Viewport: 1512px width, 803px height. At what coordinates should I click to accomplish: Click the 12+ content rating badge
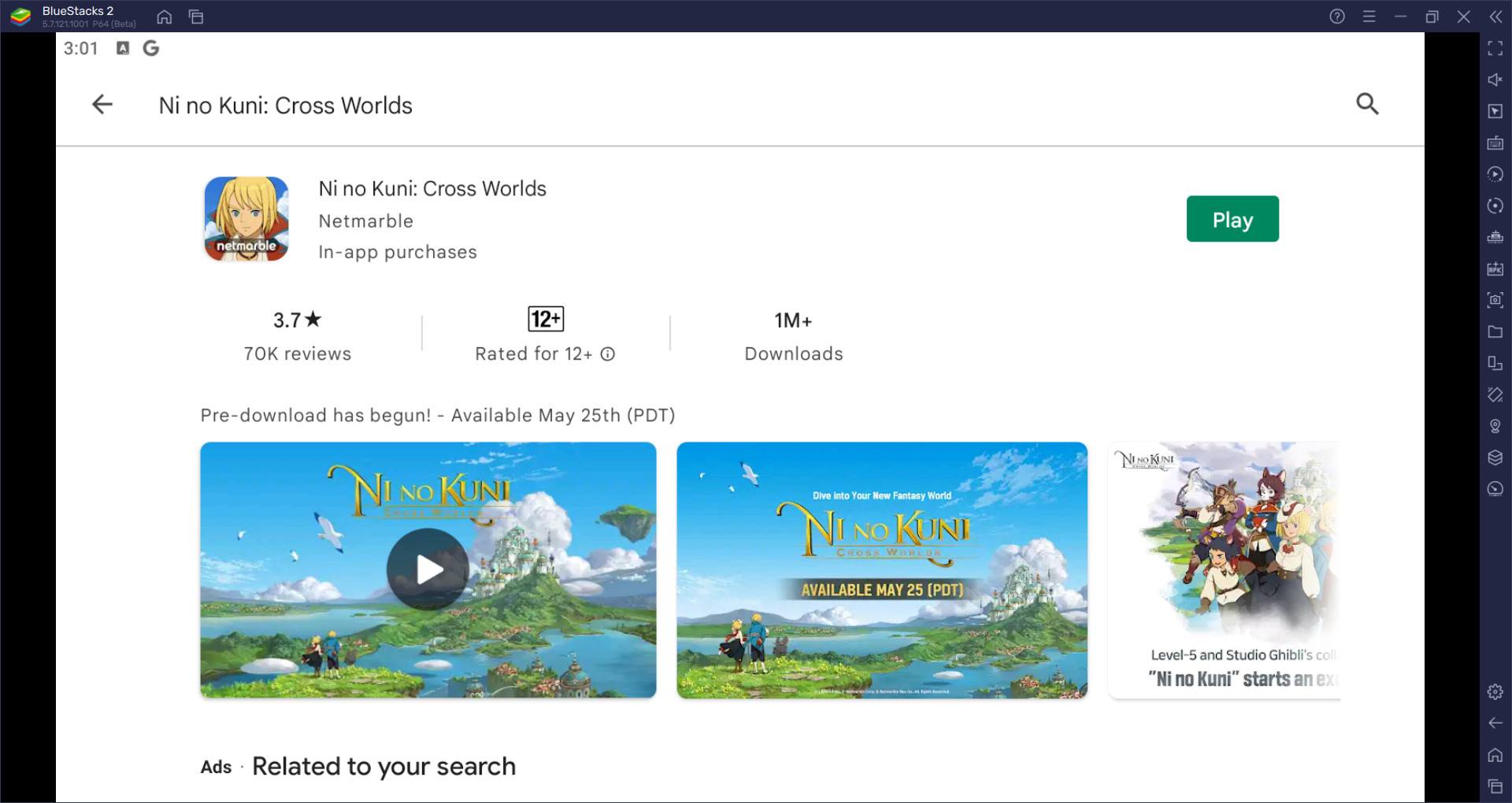pyautogui.click(x=546, y=319)
